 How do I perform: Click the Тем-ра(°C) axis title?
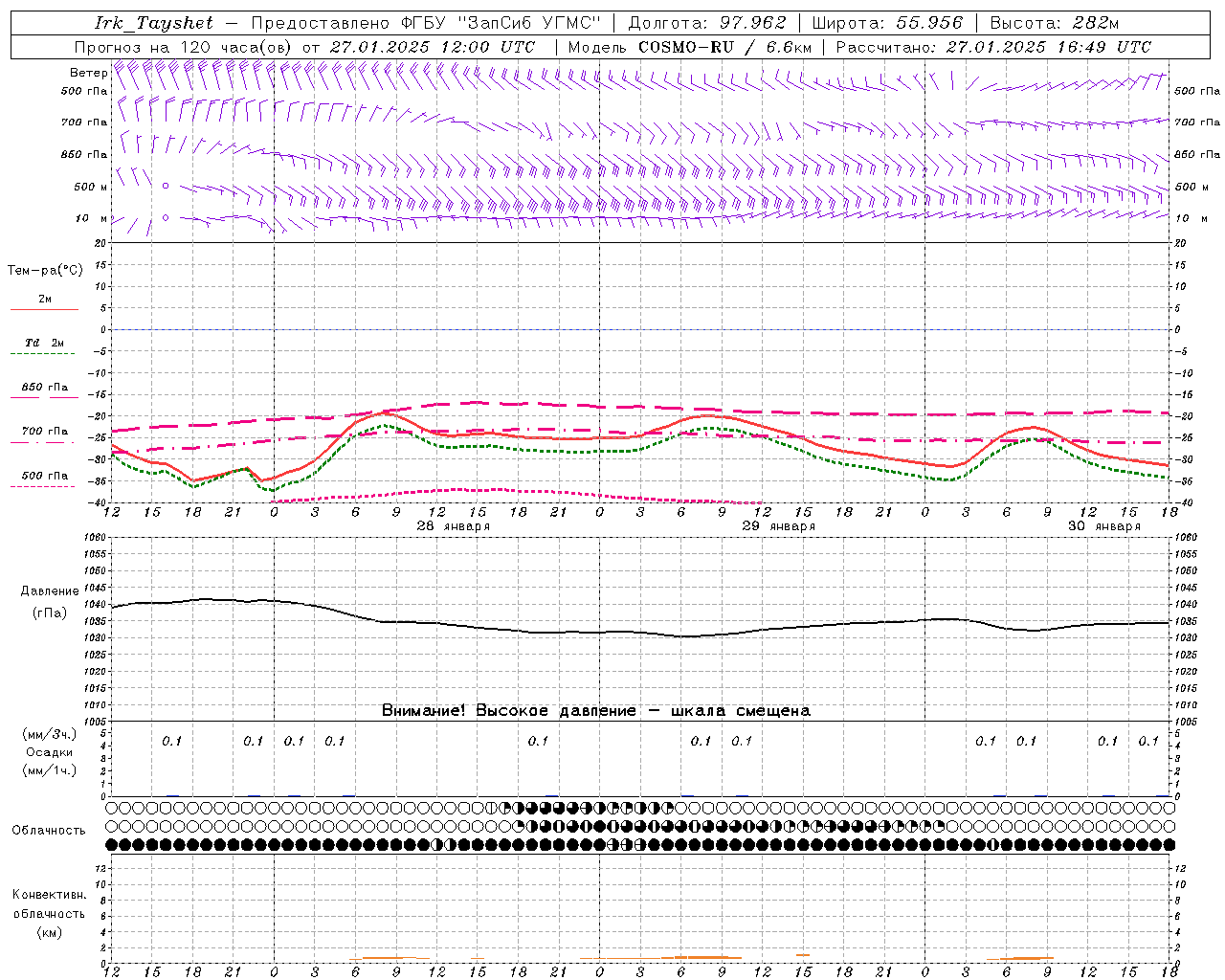click(x=45, y=271)
